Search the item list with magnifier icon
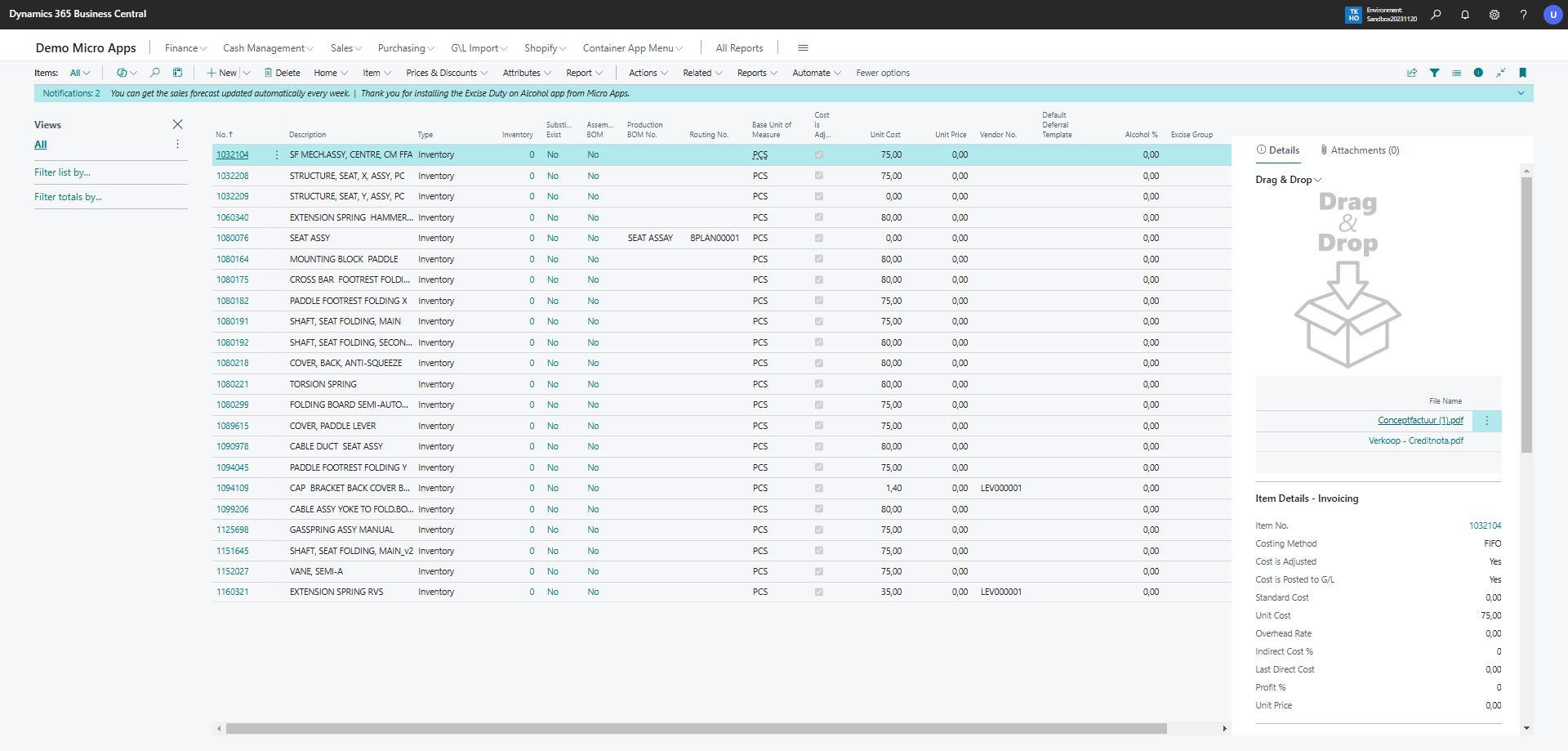 pyautogui.click(x=155, y=73)
